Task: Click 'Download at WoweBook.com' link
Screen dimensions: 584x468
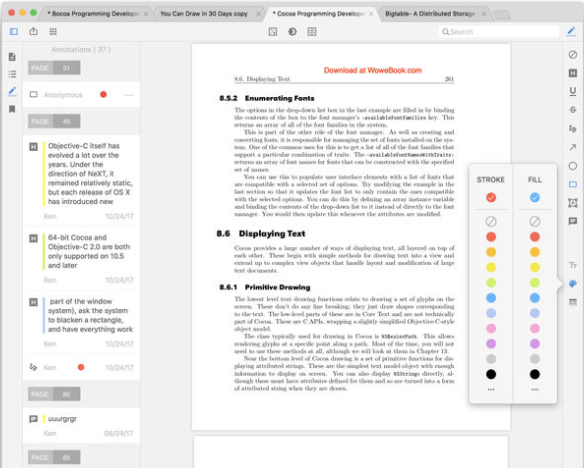Action: [x=372, y=70]
